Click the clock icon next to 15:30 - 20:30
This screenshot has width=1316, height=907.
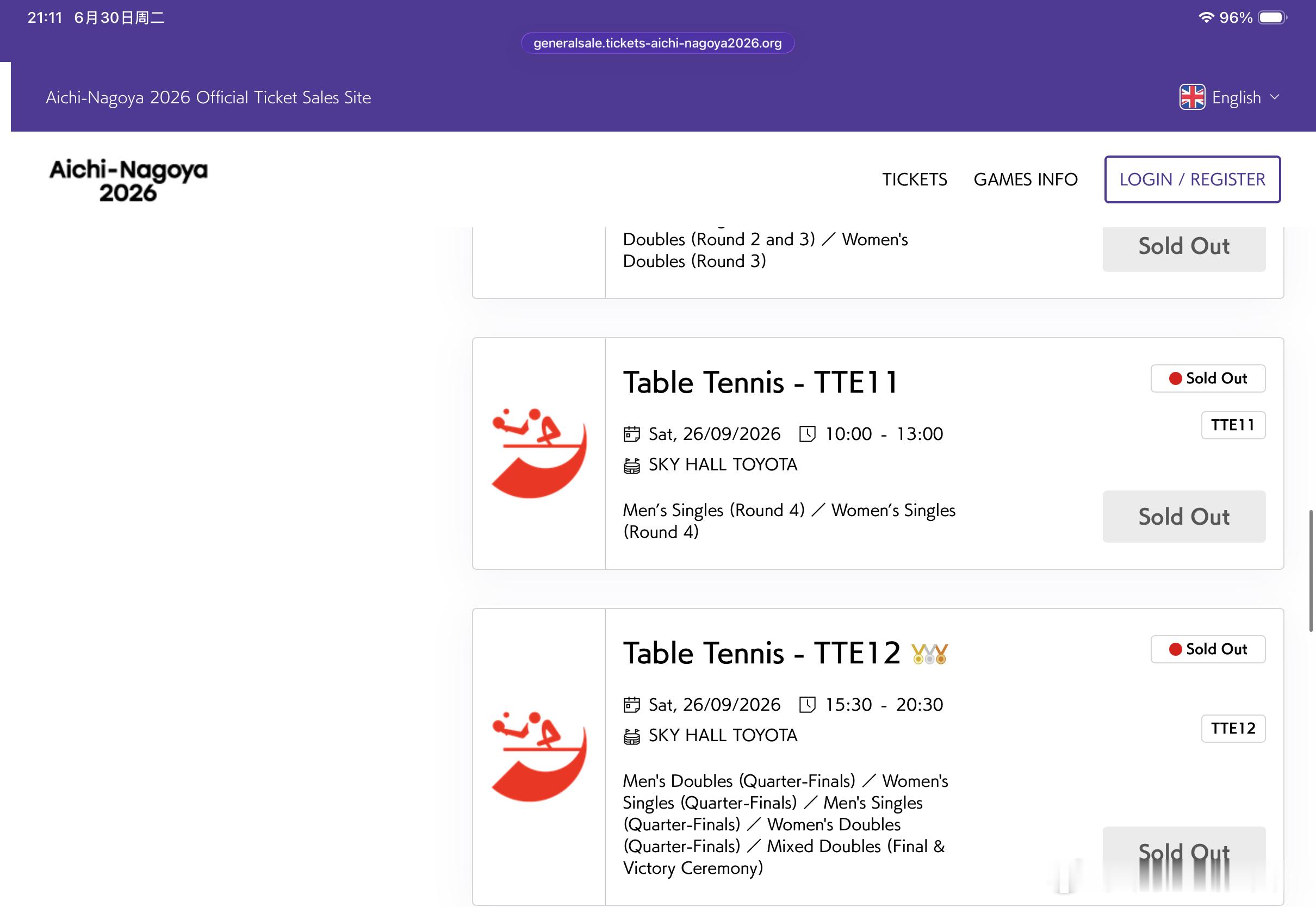(x=808, y=705)
